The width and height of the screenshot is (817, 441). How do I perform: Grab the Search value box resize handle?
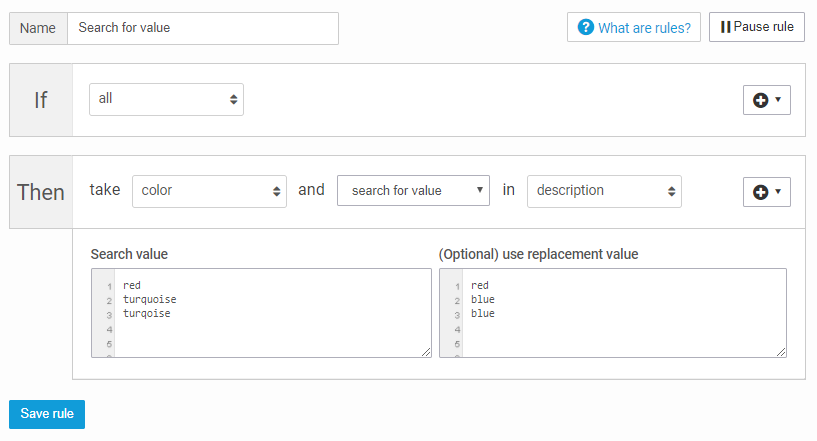click(426, 352)
